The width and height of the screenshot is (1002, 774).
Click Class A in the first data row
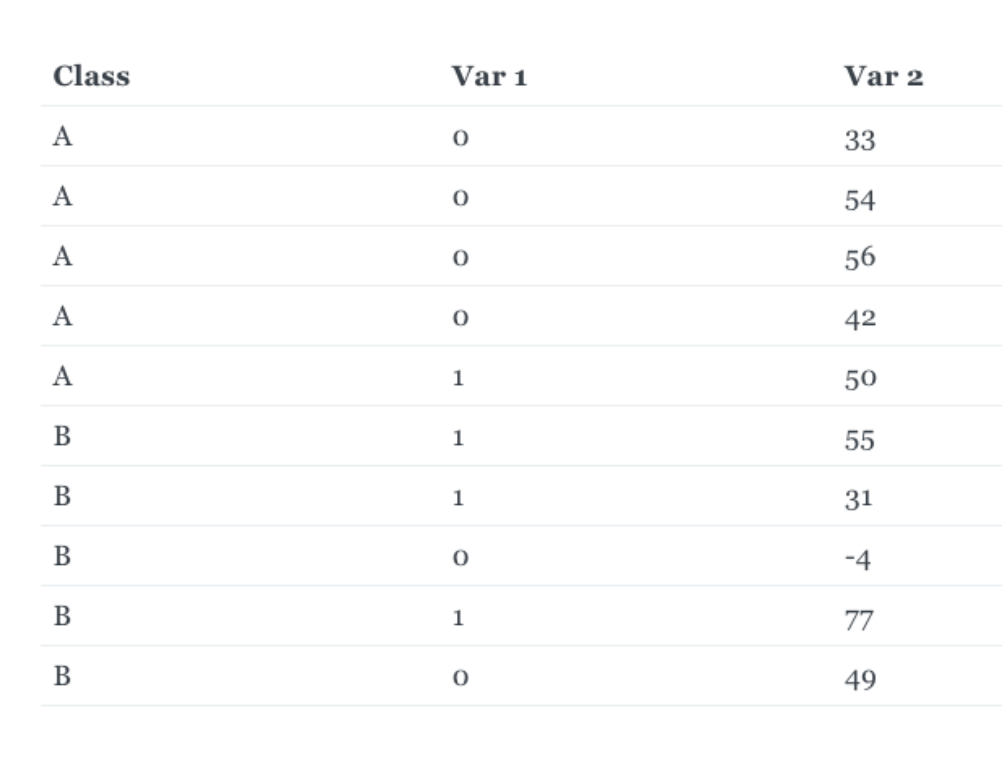(x=63, y=136)
